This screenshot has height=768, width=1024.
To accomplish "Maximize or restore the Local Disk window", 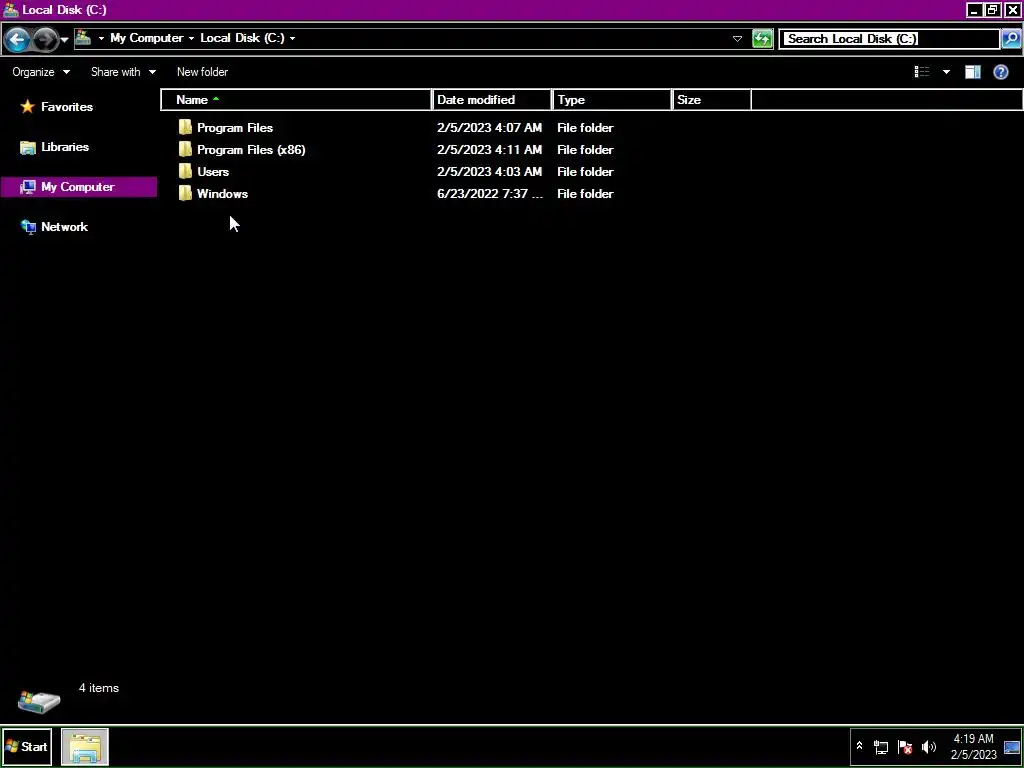I will [993, 10].
